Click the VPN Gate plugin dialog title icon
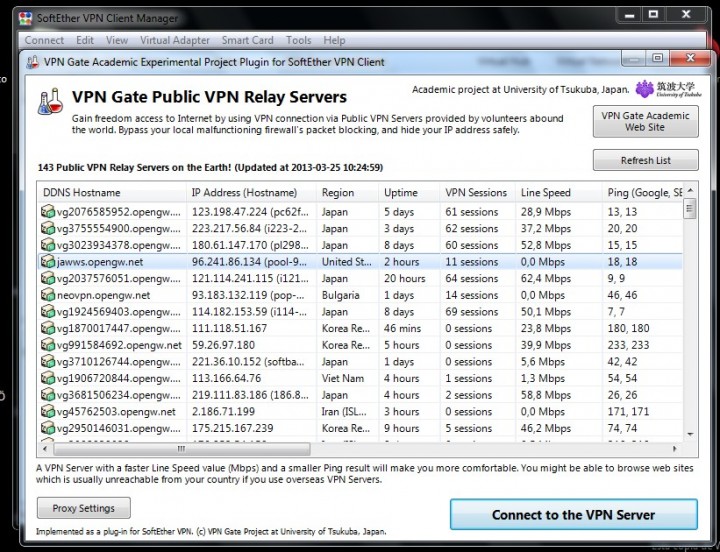Viewport: 720px width, 552px height. click(33, 62)
